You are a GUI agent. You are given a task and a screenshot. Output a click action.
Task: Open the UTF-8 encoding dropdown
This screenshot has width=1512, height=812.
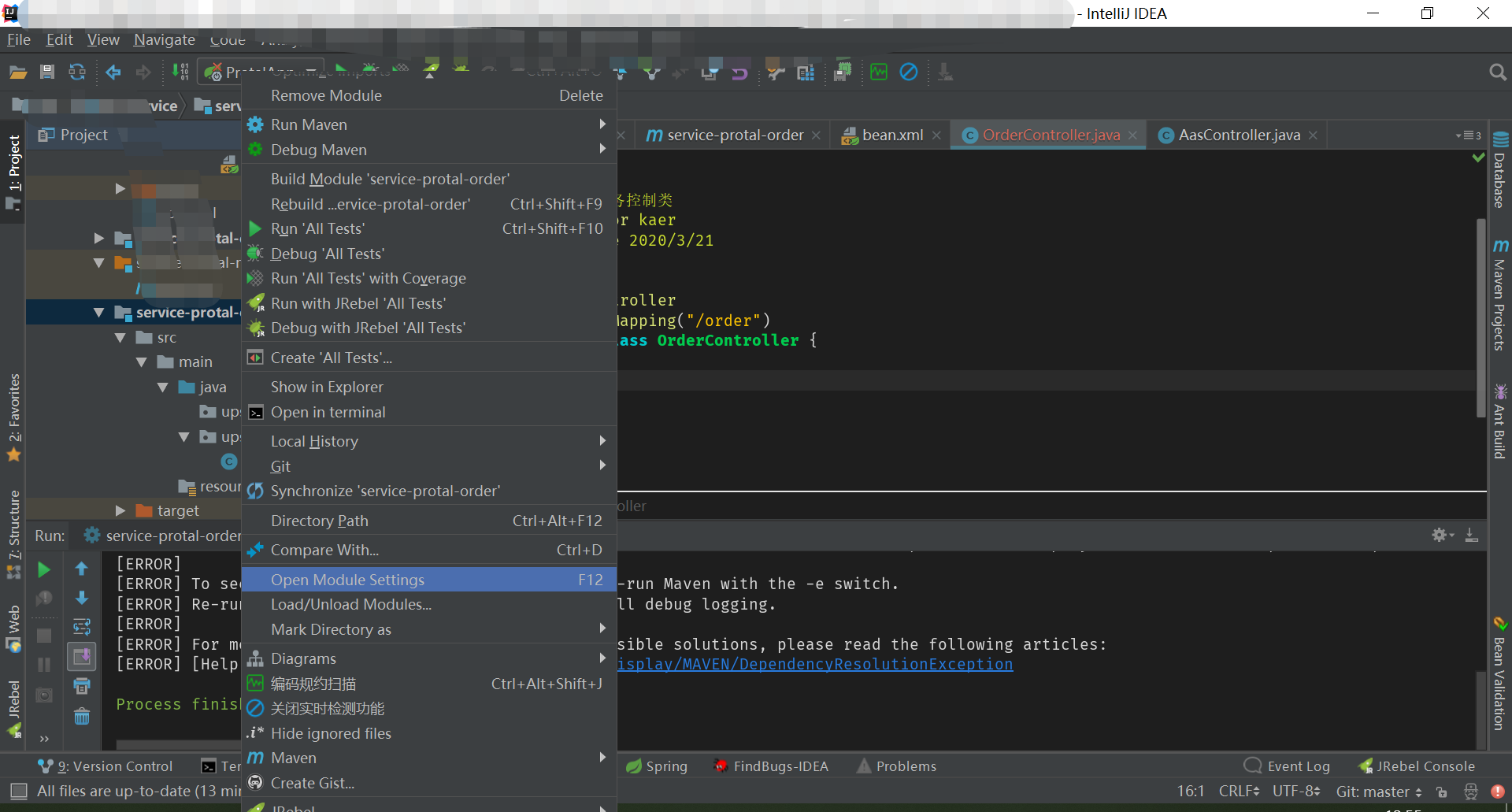[x=1296, y=791]
